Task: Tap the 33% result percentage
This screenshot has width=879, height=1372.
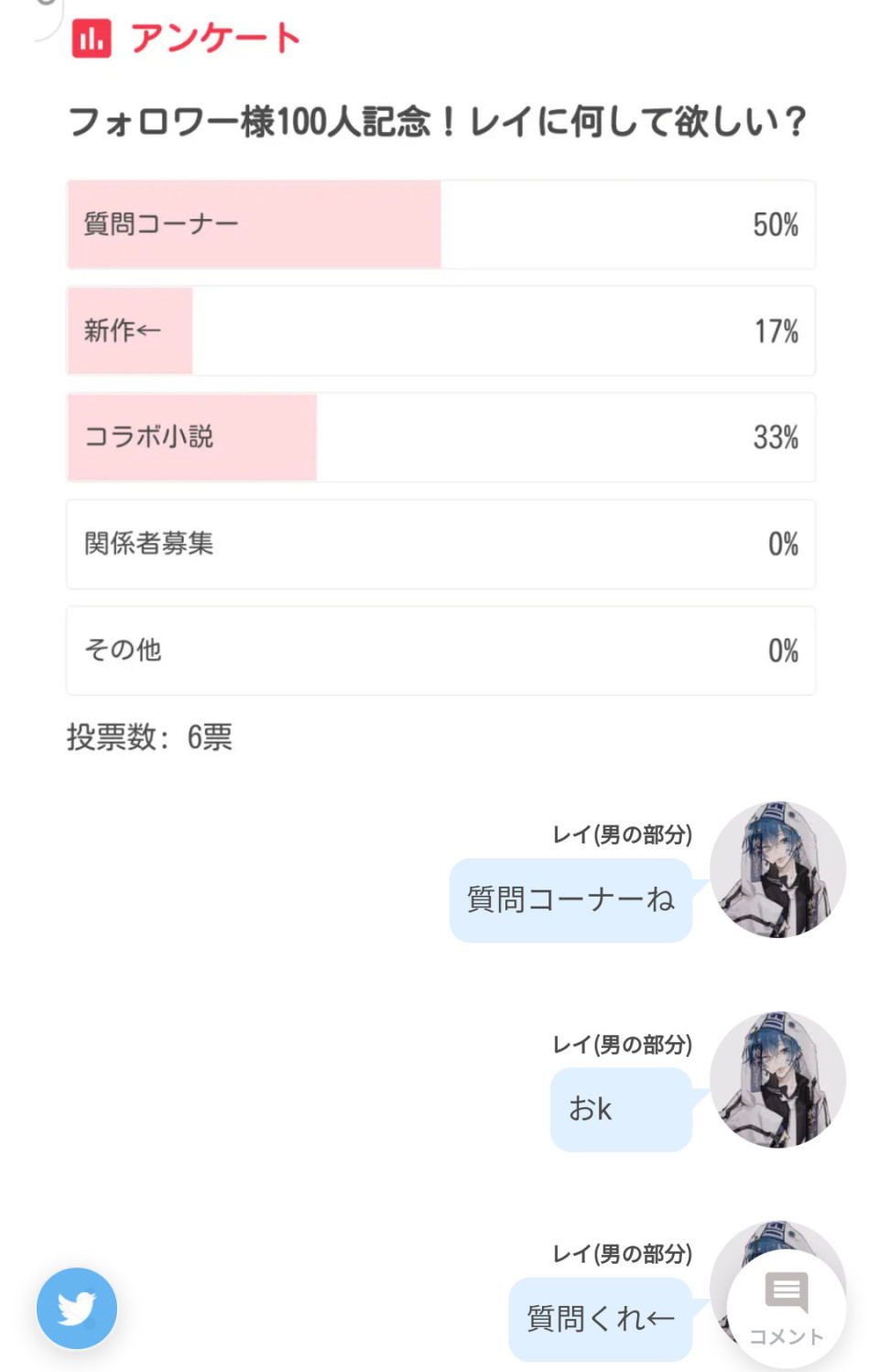Action: (776, 438)
